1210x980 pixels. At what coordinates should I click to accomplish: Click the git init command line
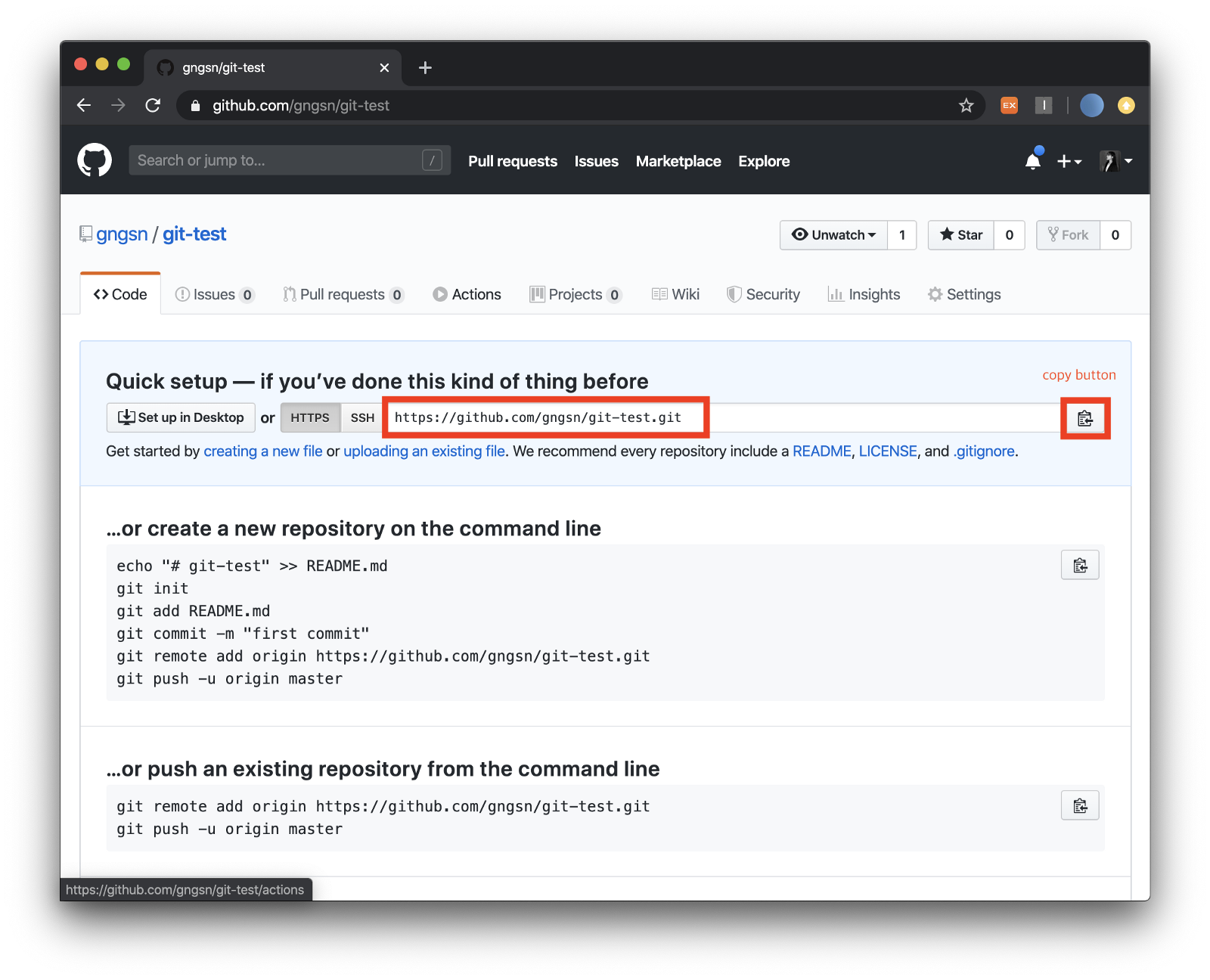coord(153,588)
